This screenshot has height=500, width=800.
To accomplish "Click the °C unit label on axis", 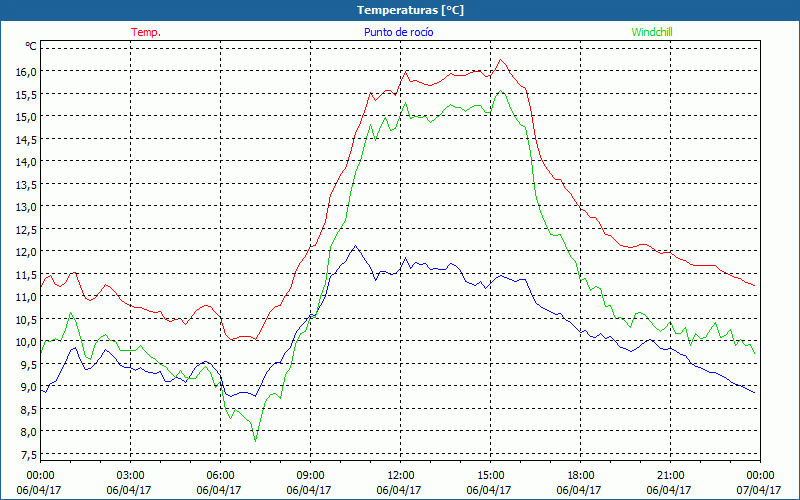I will tap(31, 46).
